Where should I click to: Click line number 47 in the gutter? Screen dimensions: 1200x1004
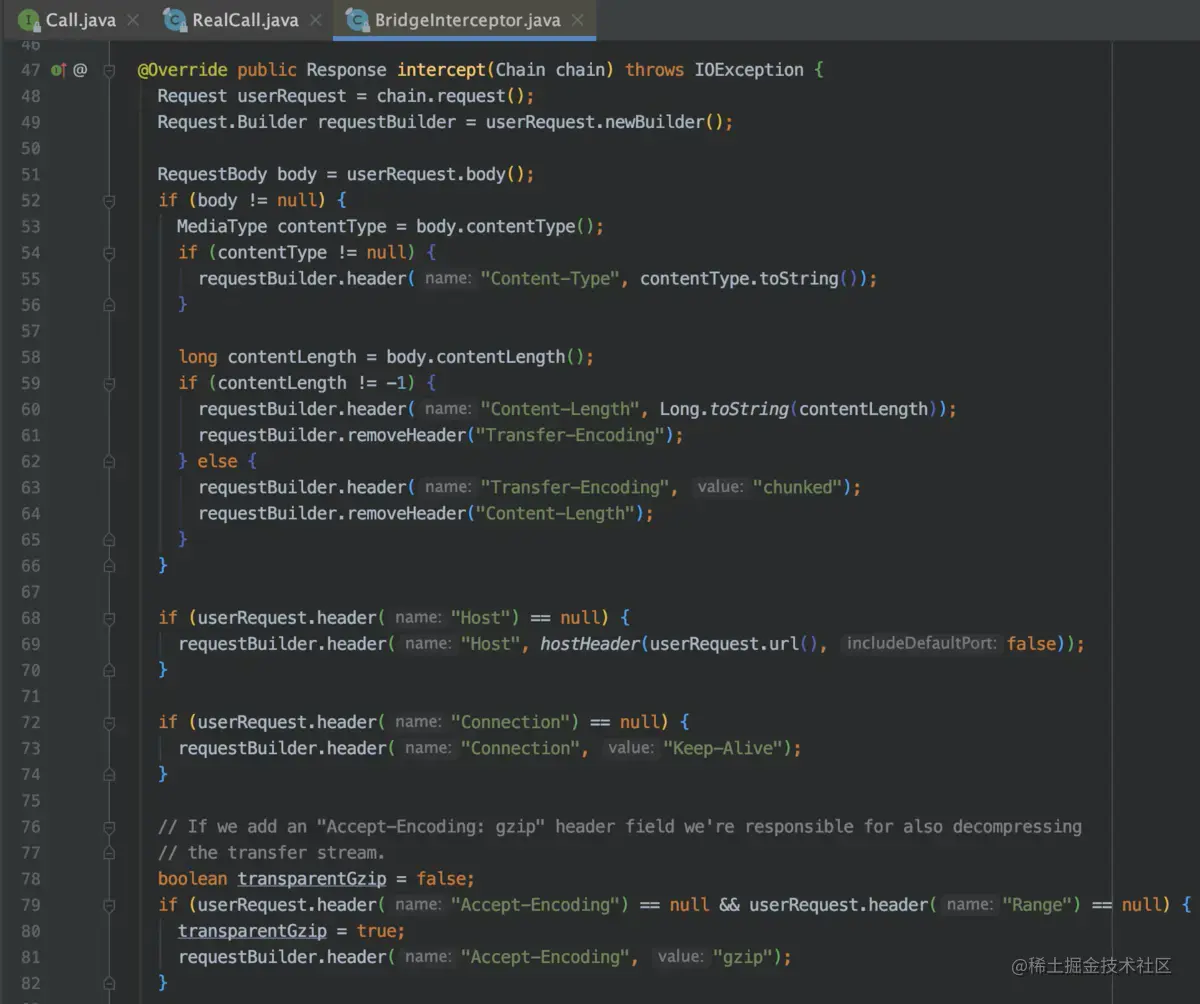click(x=30, y=70)
